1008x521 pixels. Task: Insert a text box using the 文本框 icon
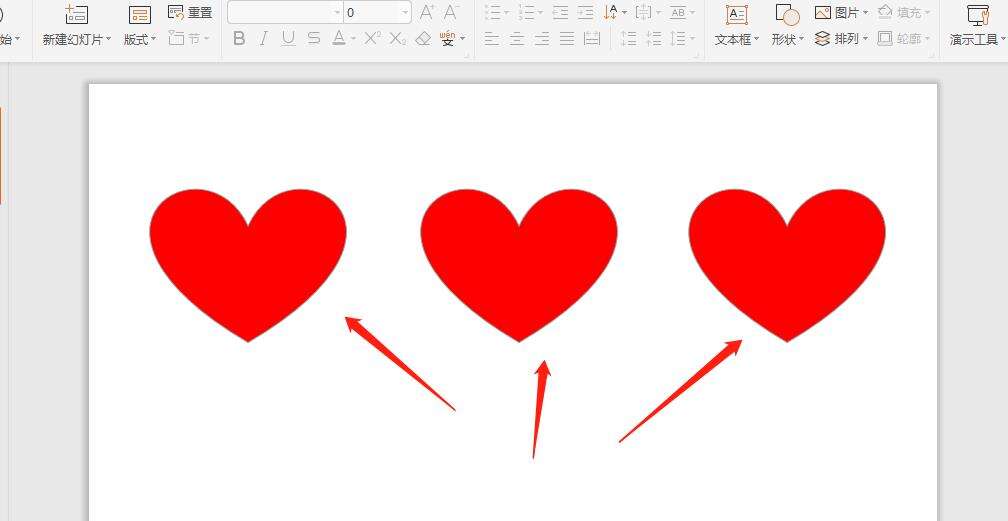(737, 15)
